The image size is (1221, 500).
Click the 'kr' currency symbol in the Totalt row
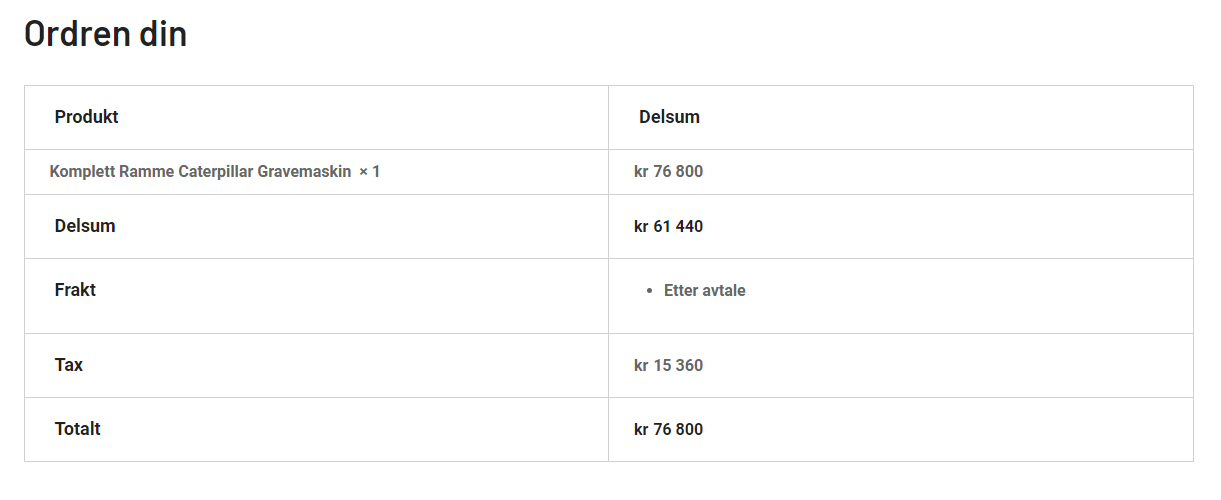pos(641,430)
